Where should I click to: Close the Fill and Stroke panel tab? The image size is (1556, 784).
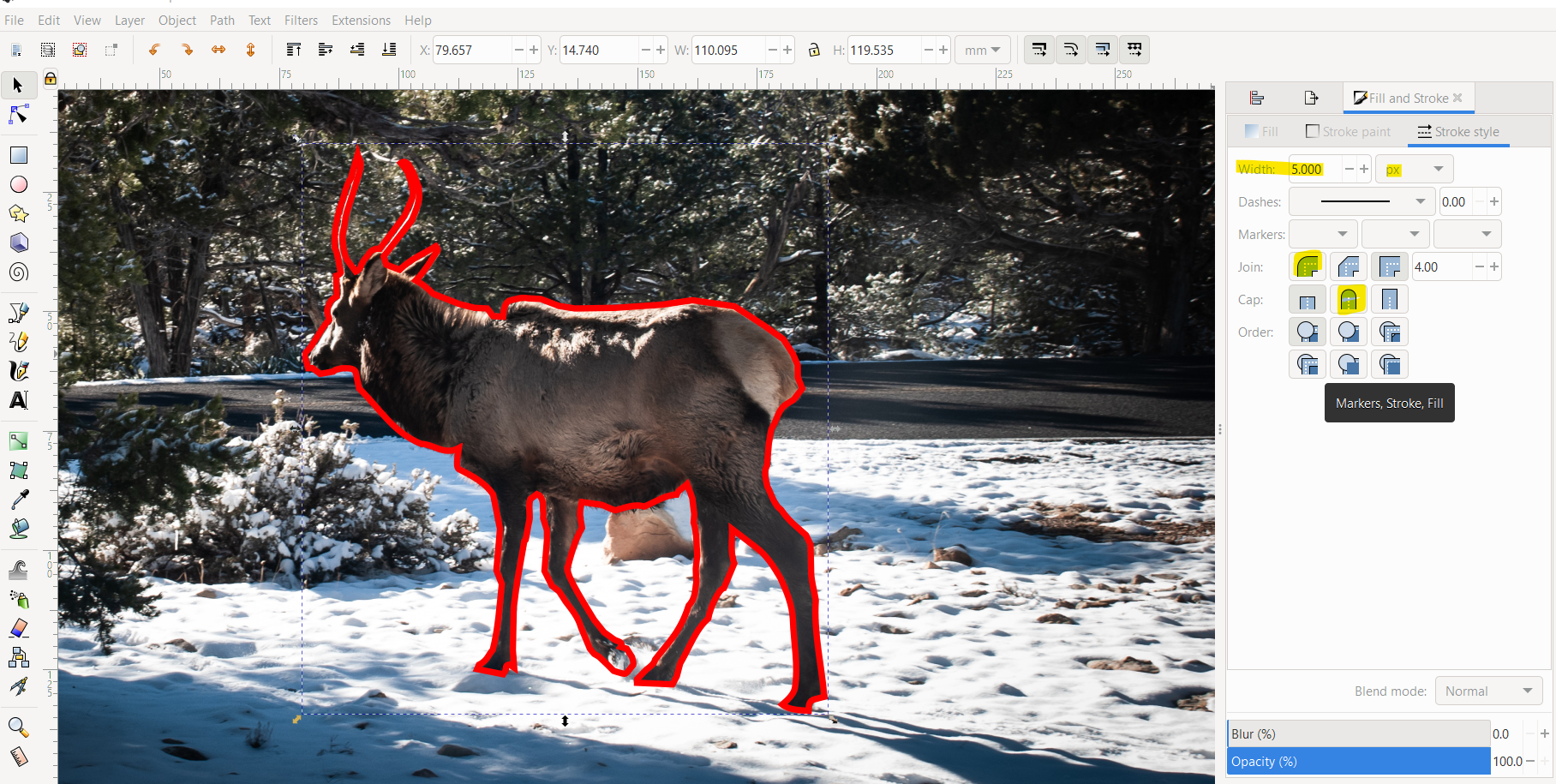coord(1457,98)
